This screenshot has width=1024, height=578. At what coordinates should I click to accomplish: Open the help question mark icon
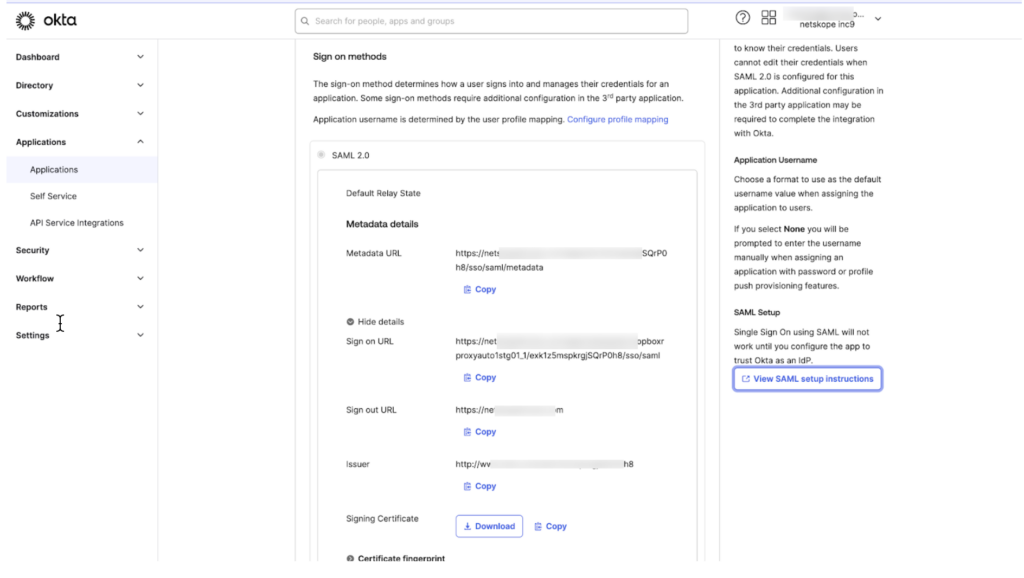click(x=743, y=18)
